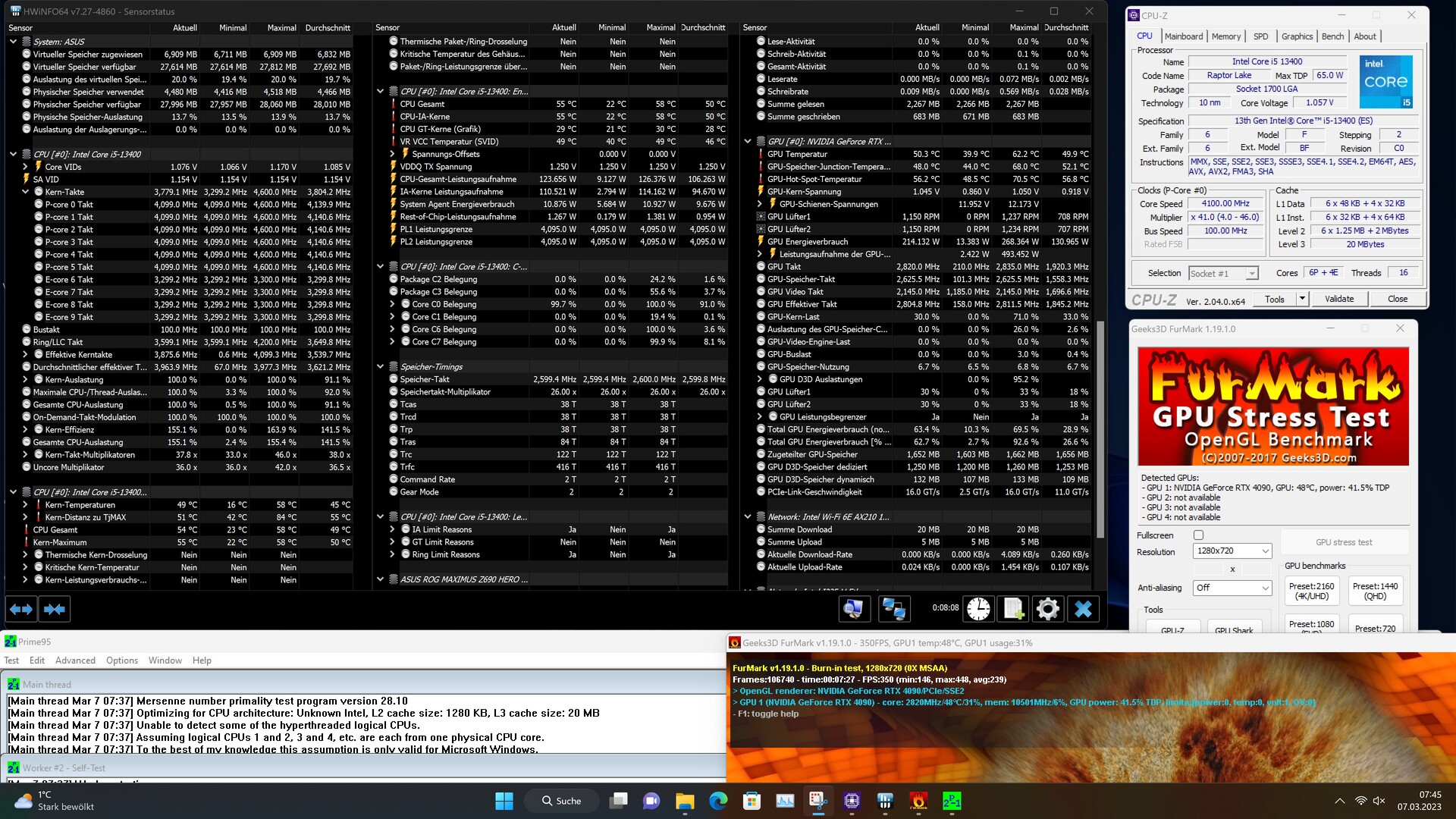The width and height of the screenshot is (1456, 819).
Task: Switch to Prime95 taskbar icon
Action: click(x=952, y=801)
